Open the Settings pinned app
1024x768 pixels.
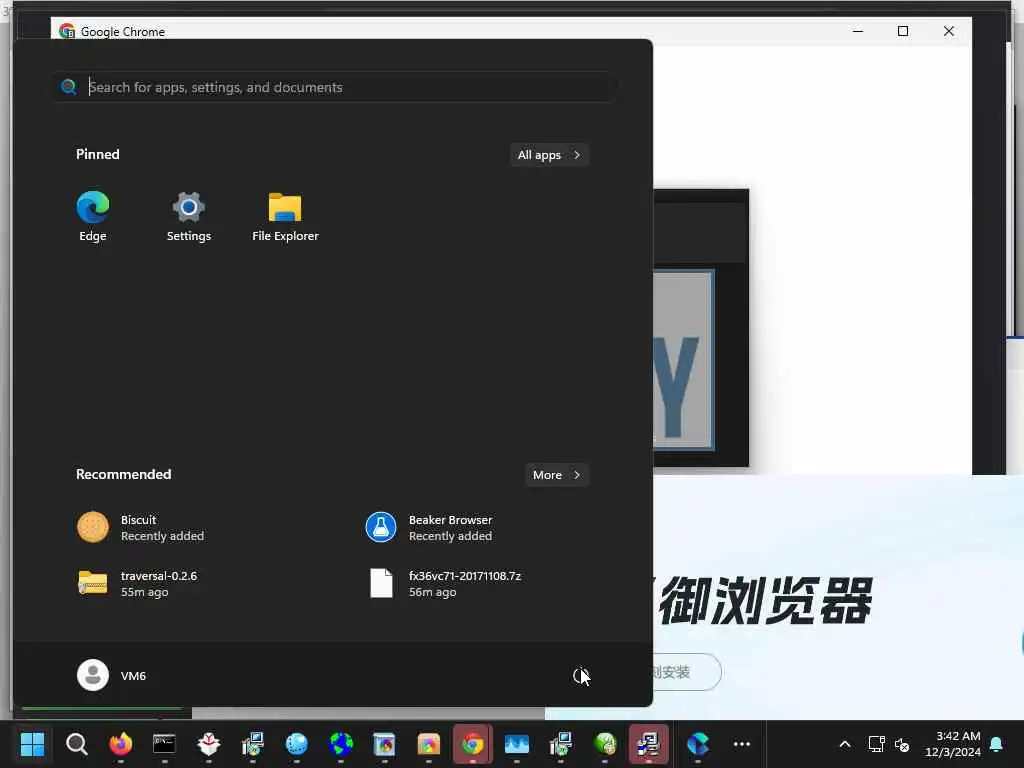(x=189, y=216)
